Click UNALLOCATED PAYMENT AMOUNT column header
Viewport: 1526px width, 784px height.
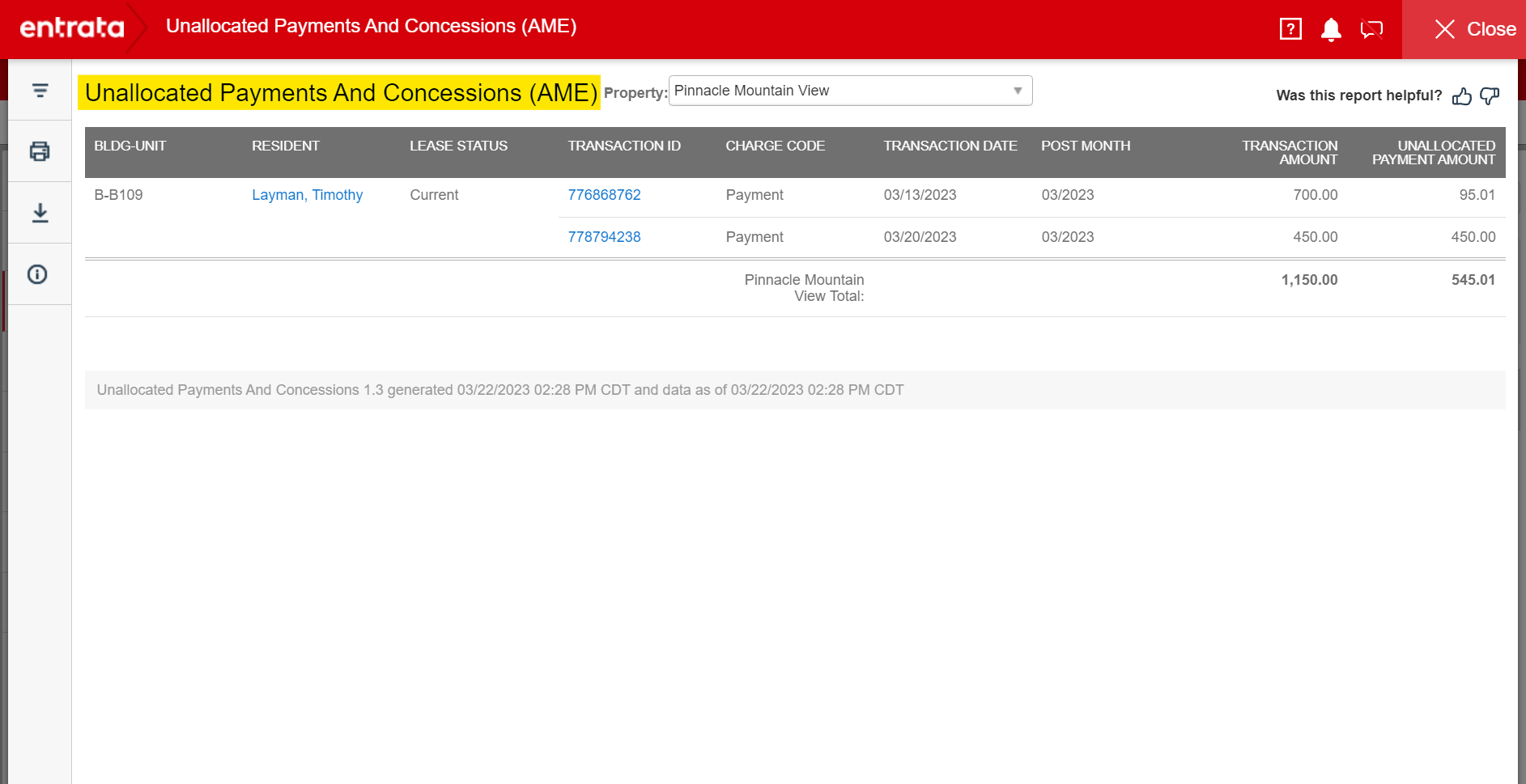1434,152
